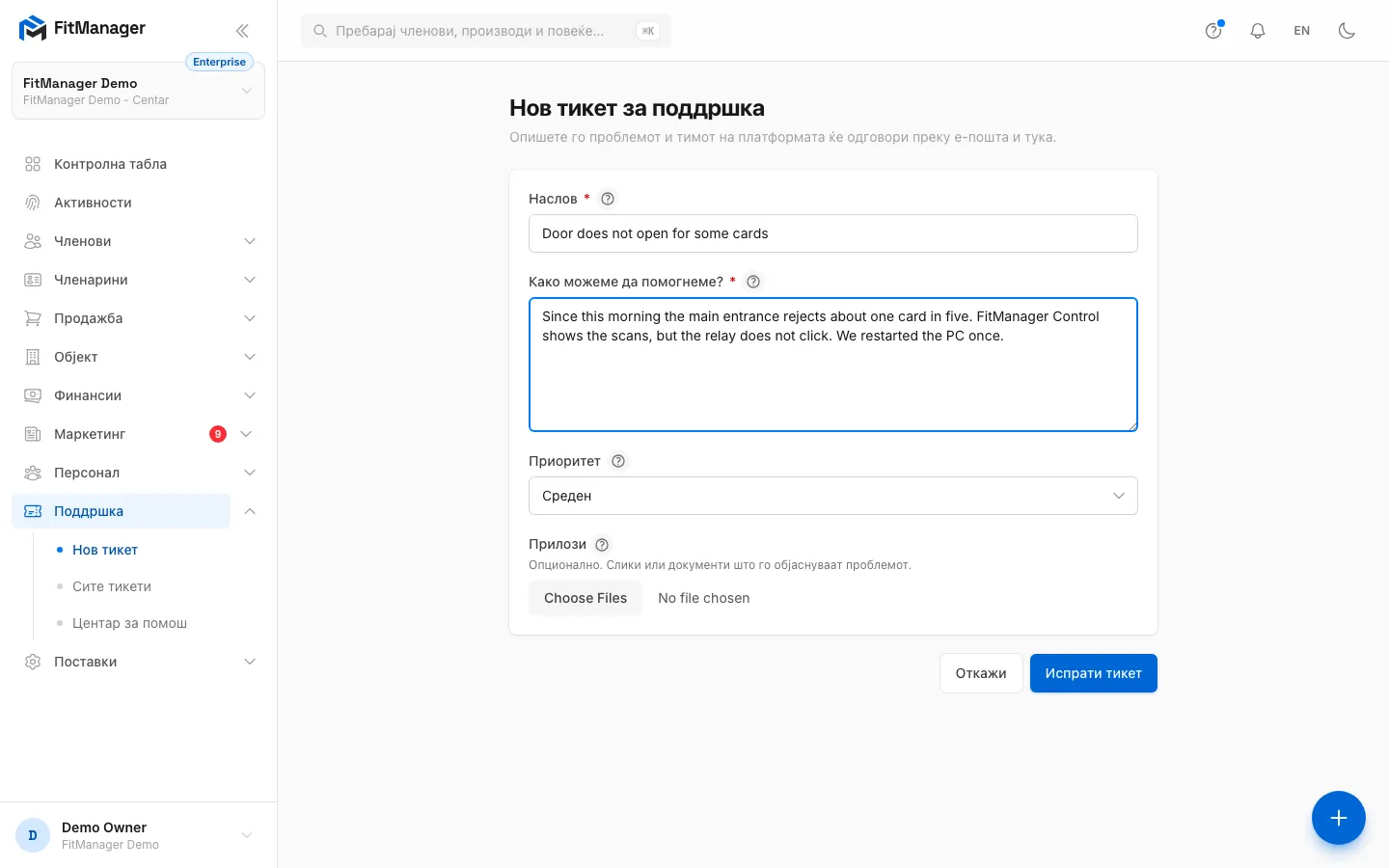This screenshot has width=1389, height=868.
Task: Expand the Финансии submenu
Action: point(250,395)
